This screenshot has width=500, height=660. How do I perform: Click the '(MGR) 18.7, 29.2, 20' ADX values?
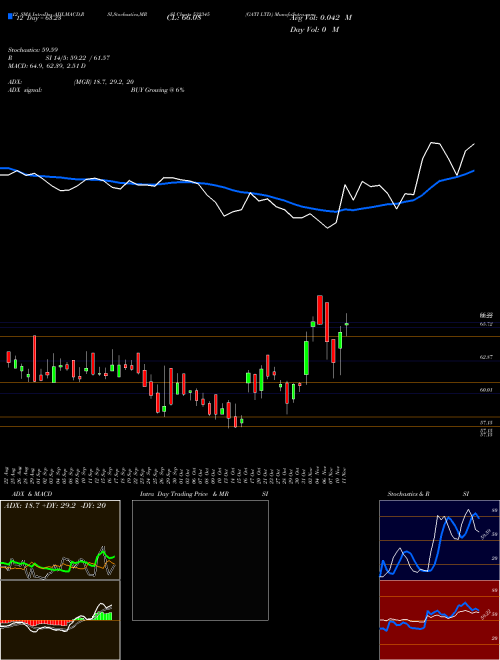pyautogui.click(x=104, y=82)
